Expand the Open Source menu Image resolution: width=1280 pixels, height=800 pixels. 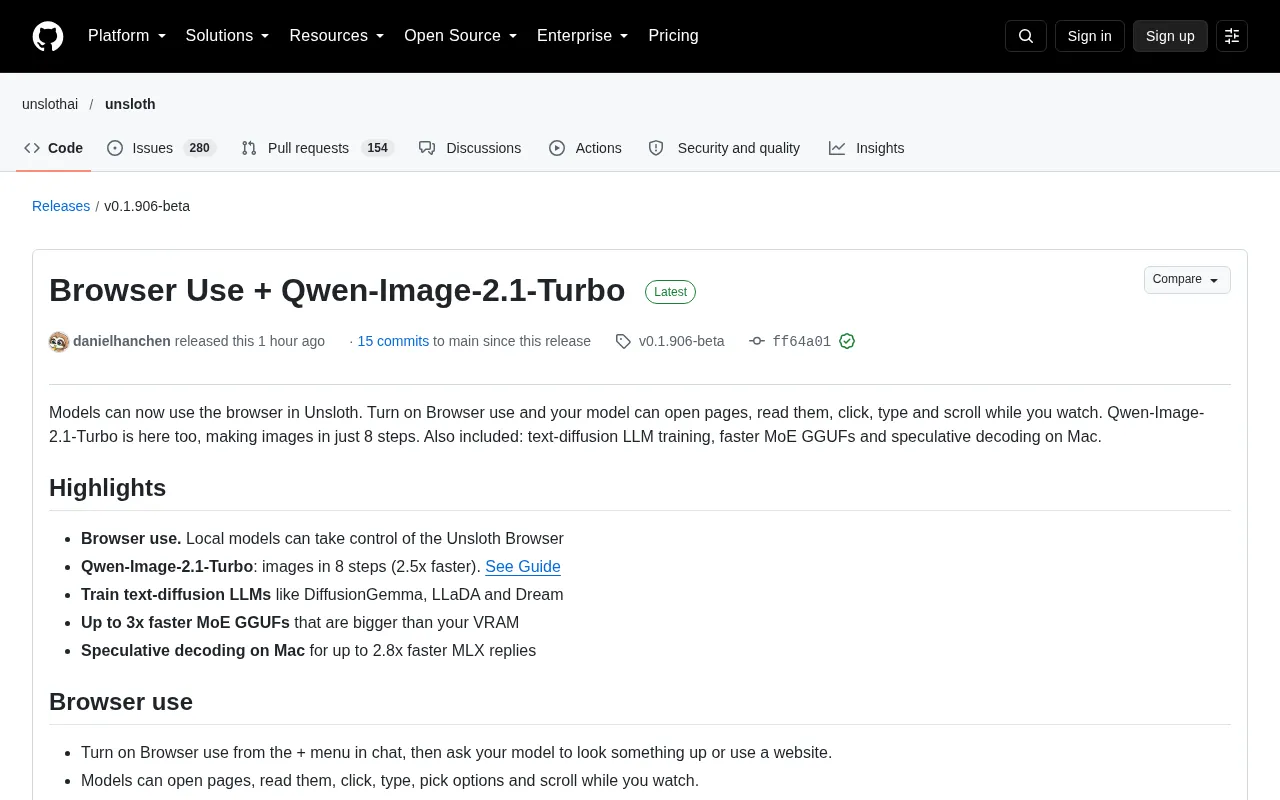tap(461, 36)
